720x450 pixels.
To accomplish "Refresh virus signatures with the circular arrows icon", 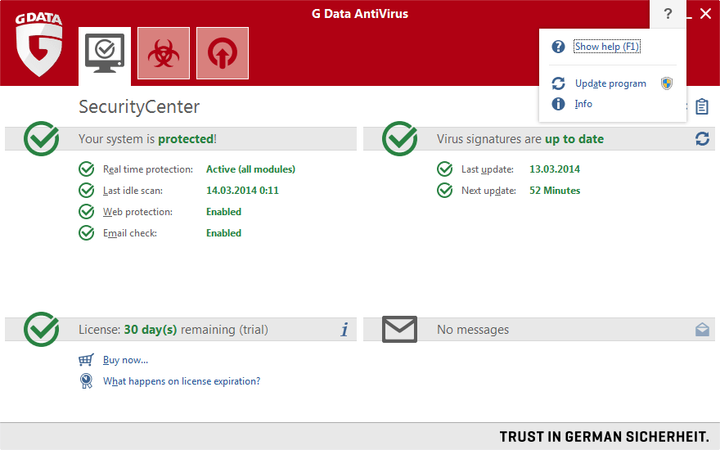I will point(702,139).
